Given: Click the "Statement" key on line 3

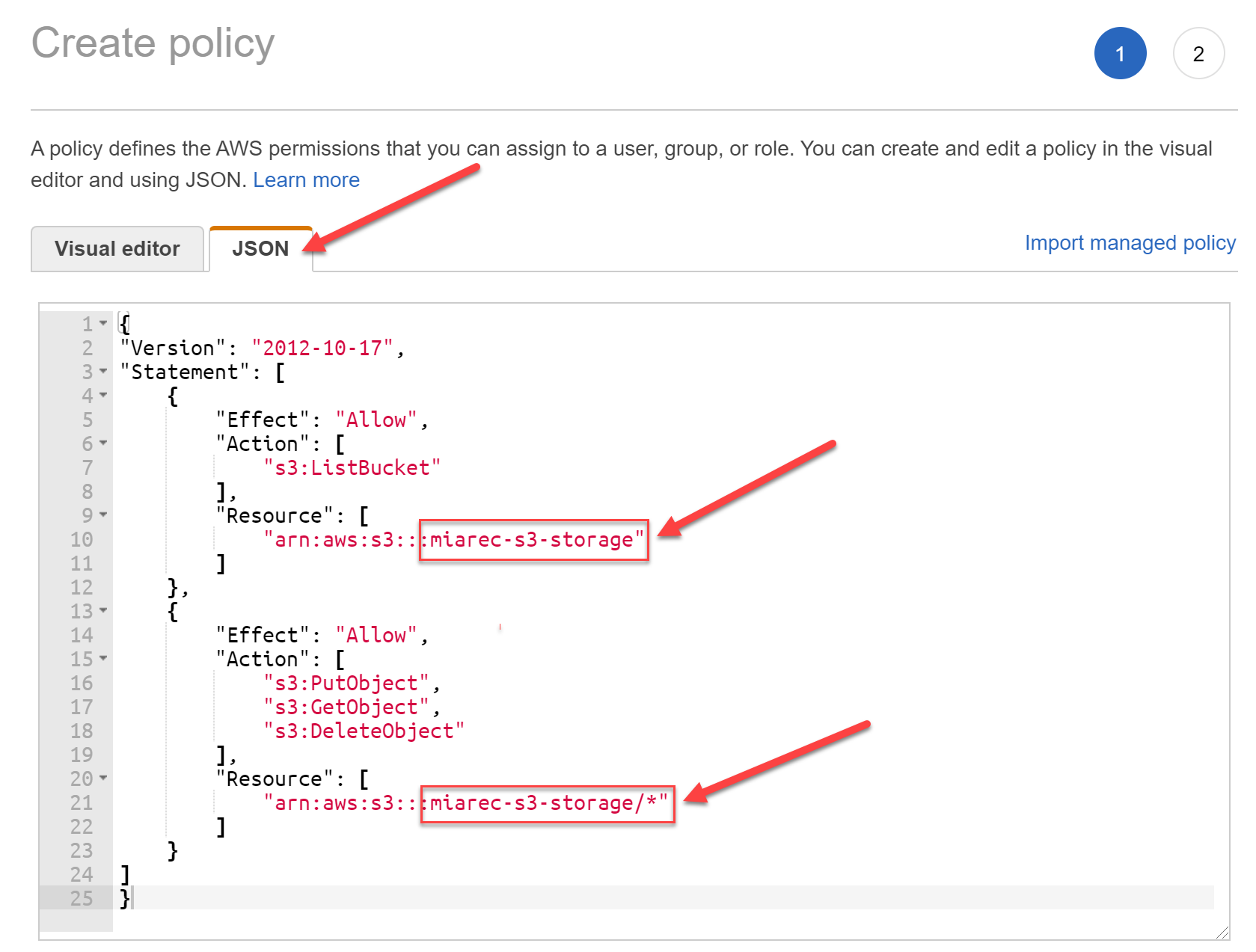Looking at the screenshot, I should click(x=185, y=372).
